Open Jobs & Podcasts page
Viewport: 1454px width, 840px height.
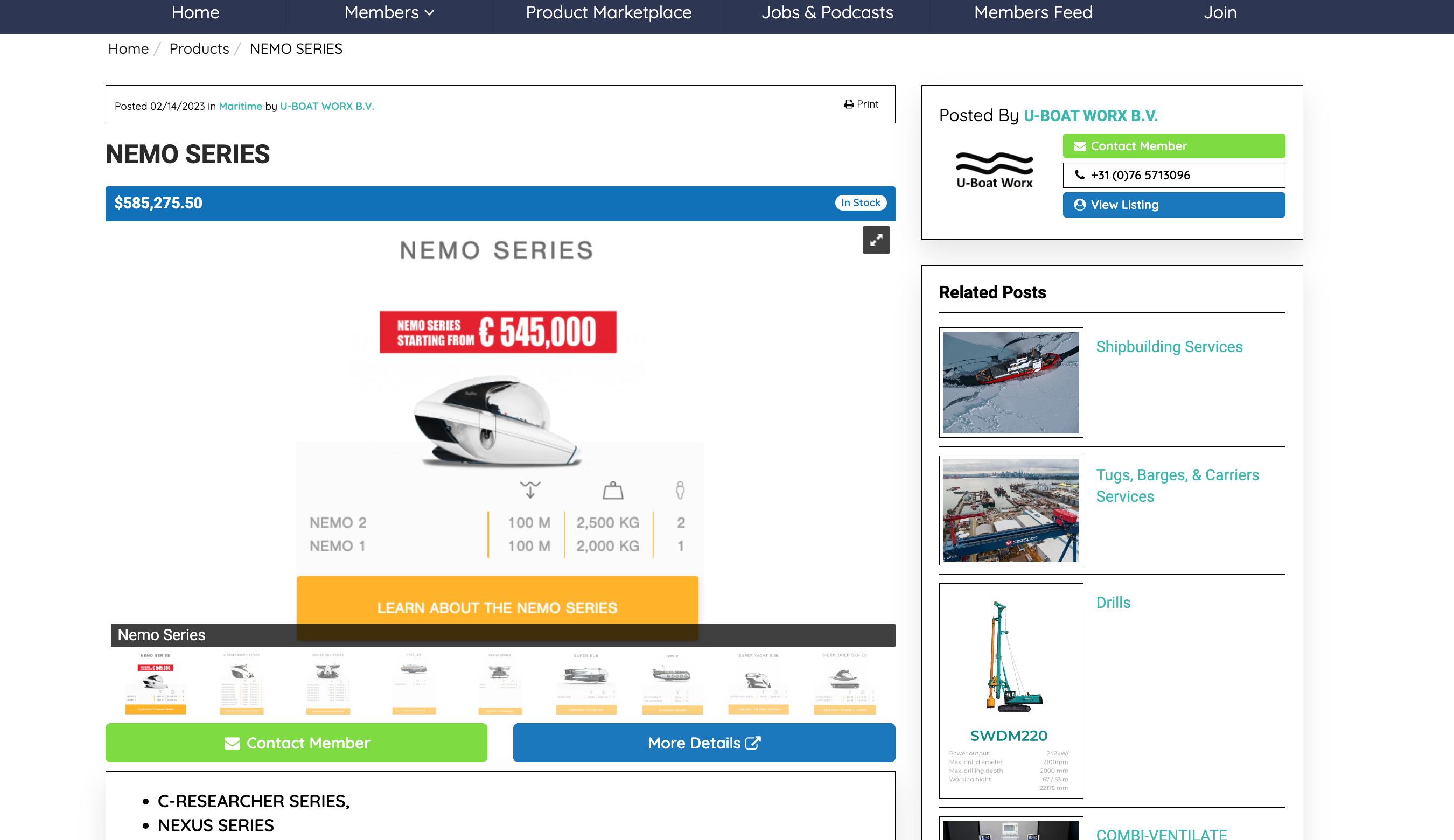827,12
